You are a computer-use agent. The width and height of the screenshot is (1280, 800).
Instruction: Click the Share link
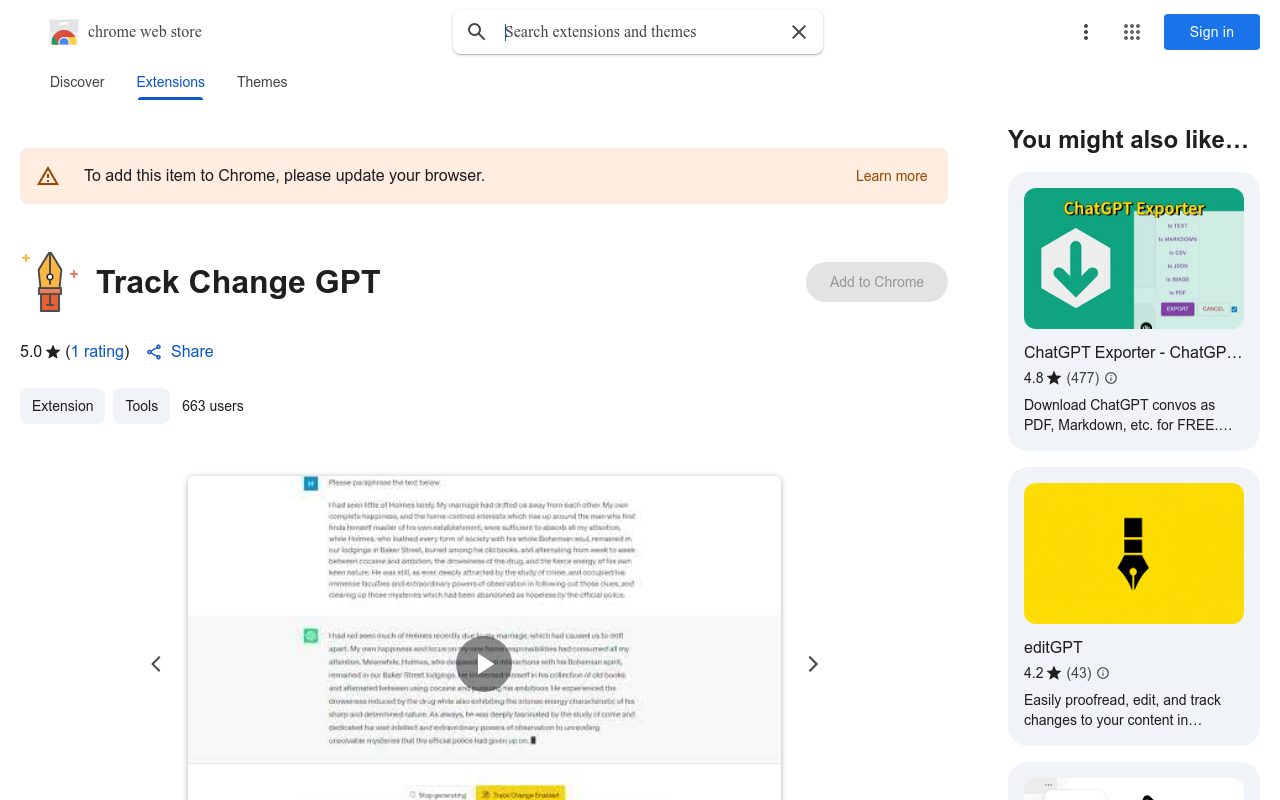[x=192, y=352]
